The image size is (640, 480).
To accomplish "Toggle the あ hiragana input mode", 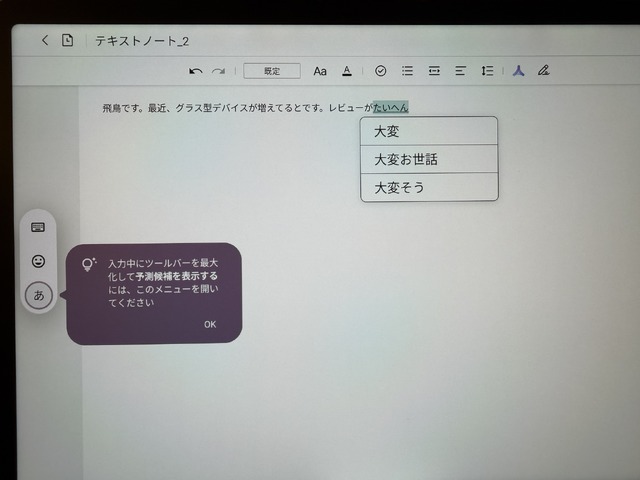I will pyautogui.click(x=39, y=295).
